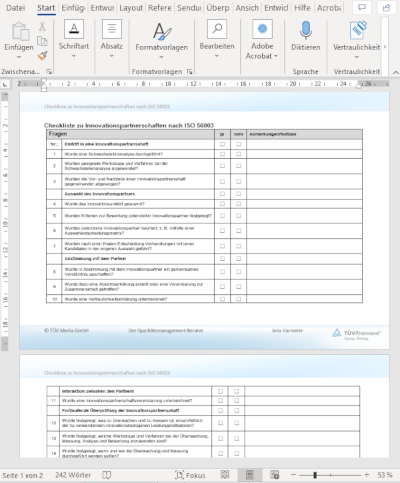The image size is (400, 483).
Task: Click the zoom in plus icon
Action: point(367,475)
